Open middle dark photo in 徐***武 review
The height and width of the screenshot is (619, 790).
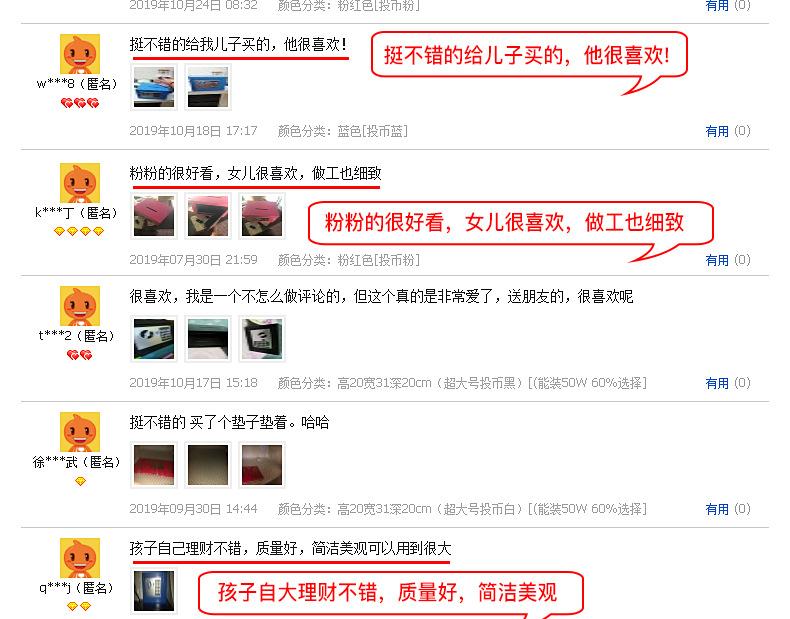click(208, 465)
